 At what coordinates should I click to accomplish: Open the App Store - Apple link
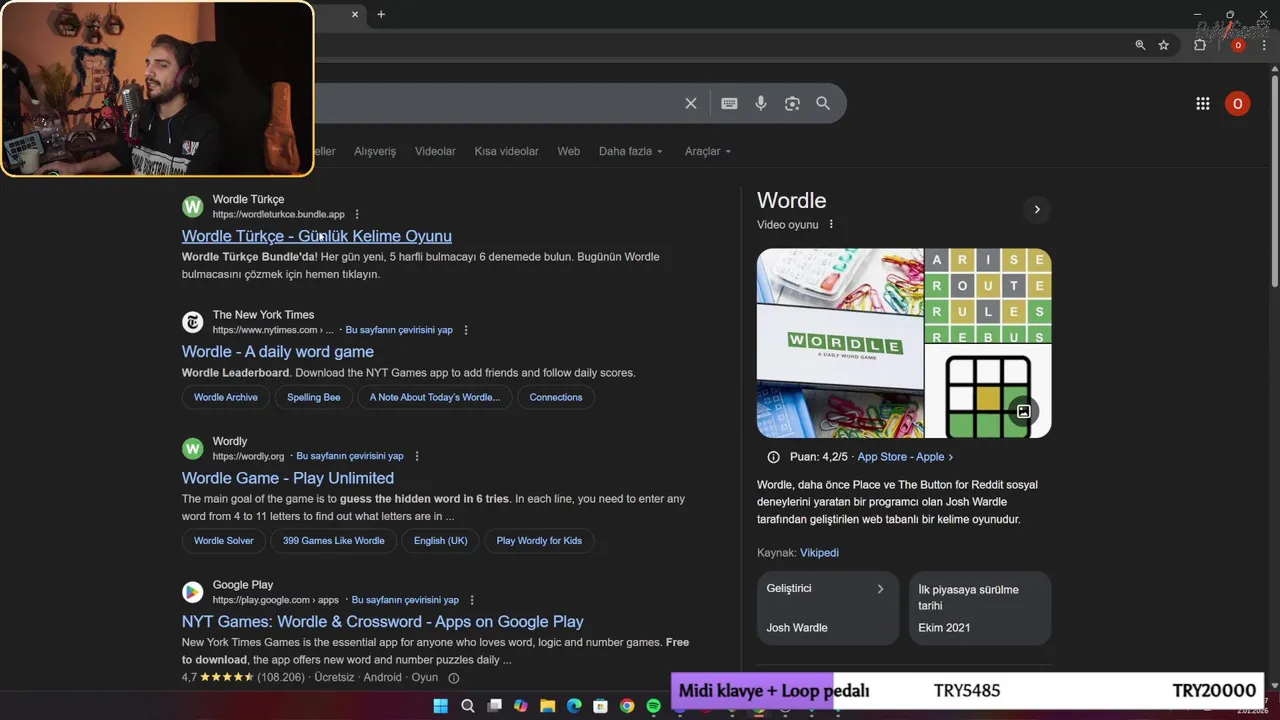point(905,457)
